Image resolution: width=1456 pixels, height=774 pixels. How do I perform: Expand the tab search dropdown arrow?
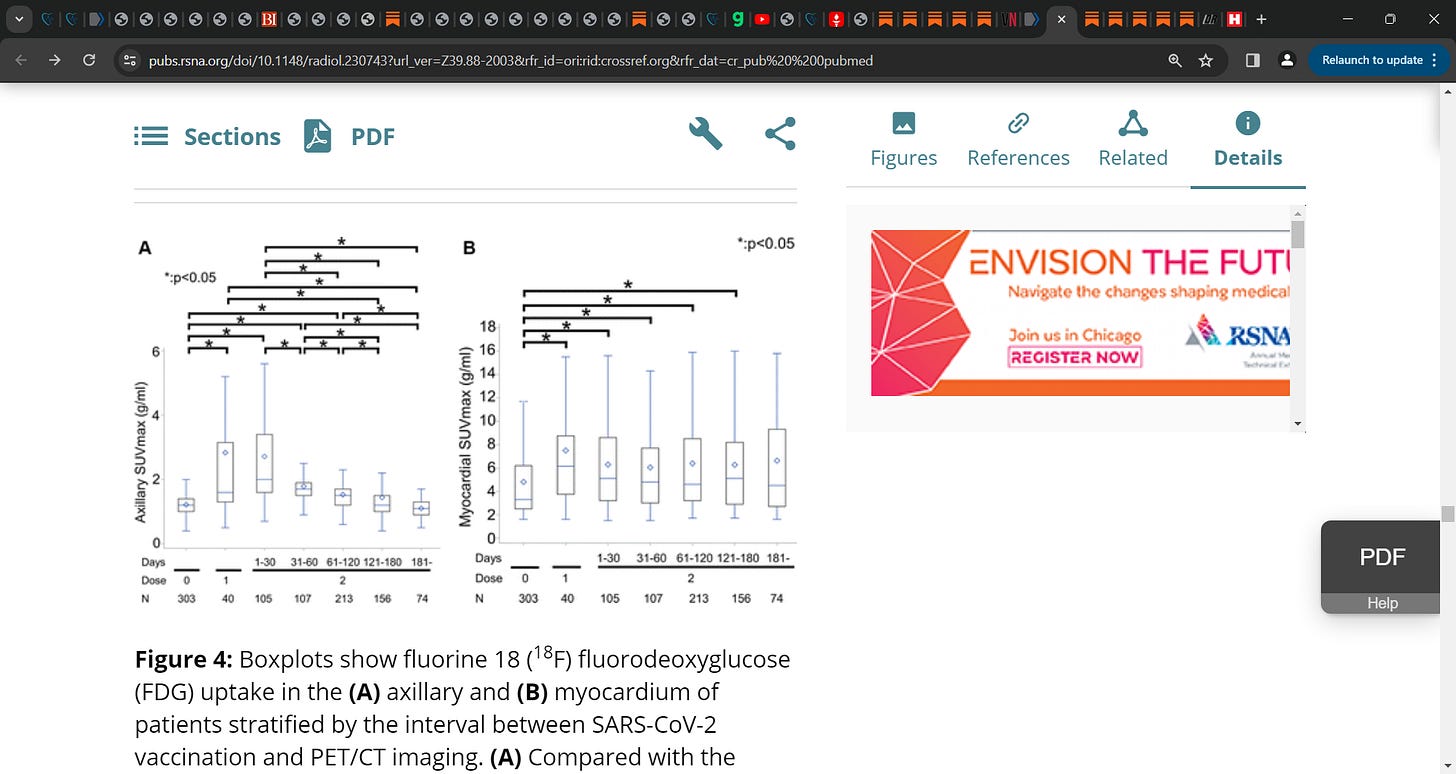pos(19,19)
